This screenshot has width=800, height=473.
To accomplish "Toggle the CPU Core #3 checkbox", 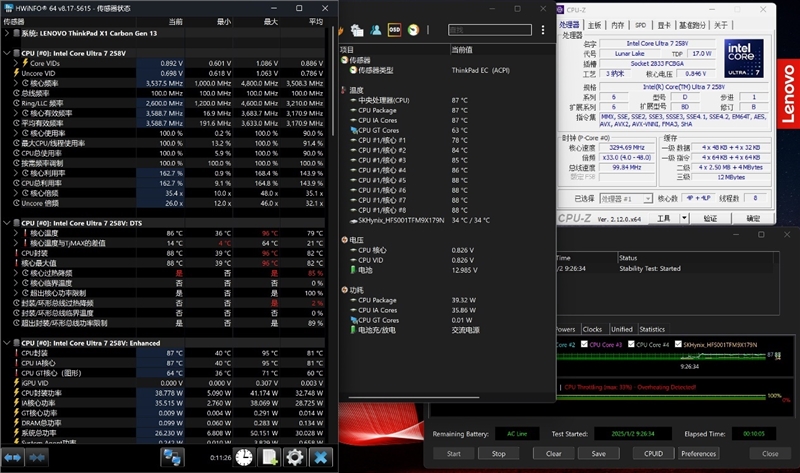I will pyautogui.click(x=585, y=345).
